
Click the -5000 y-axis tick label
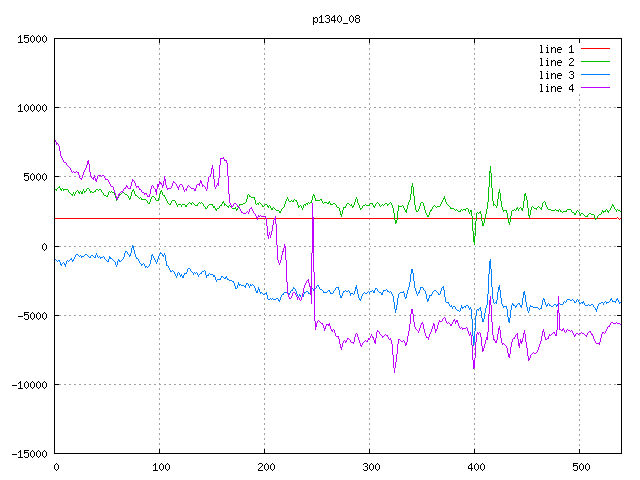point(32,316)
